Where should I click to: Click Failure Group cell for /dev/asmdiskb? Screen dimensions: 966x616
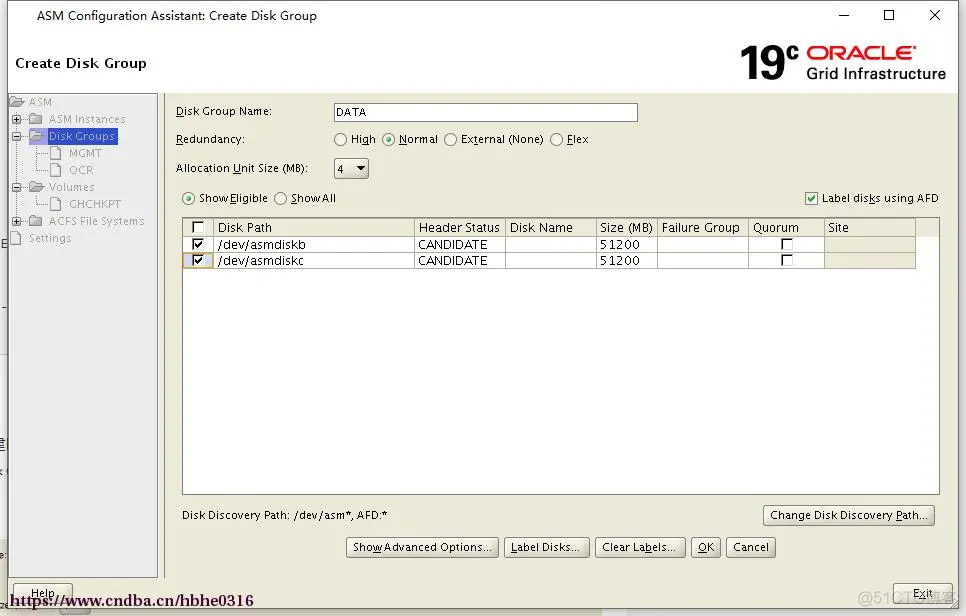coord(703,245)
